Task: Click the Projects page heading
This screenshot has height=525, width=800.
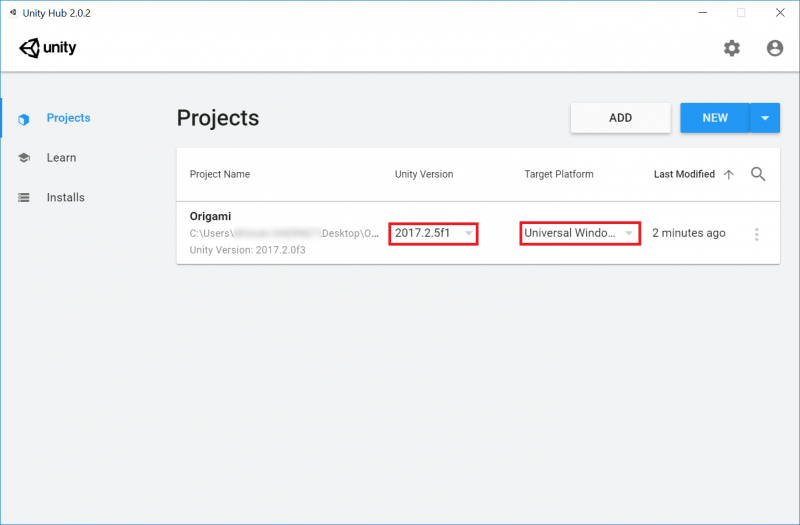Action: click(218, 118)
